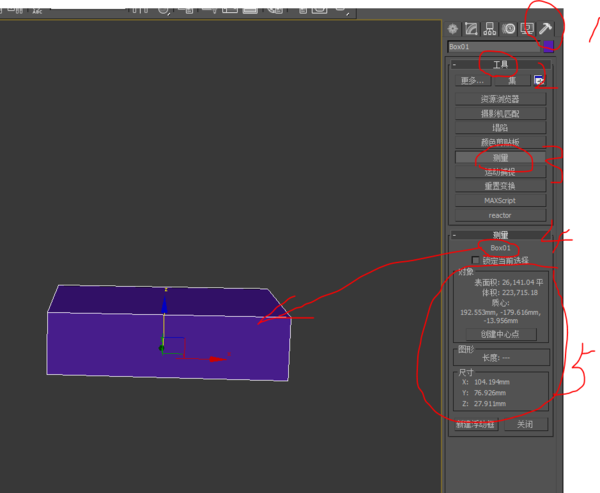The height and width of the screenshot is (493, 600).
Task: Open the Display panel tab
Action: click(x=527, y=29)
